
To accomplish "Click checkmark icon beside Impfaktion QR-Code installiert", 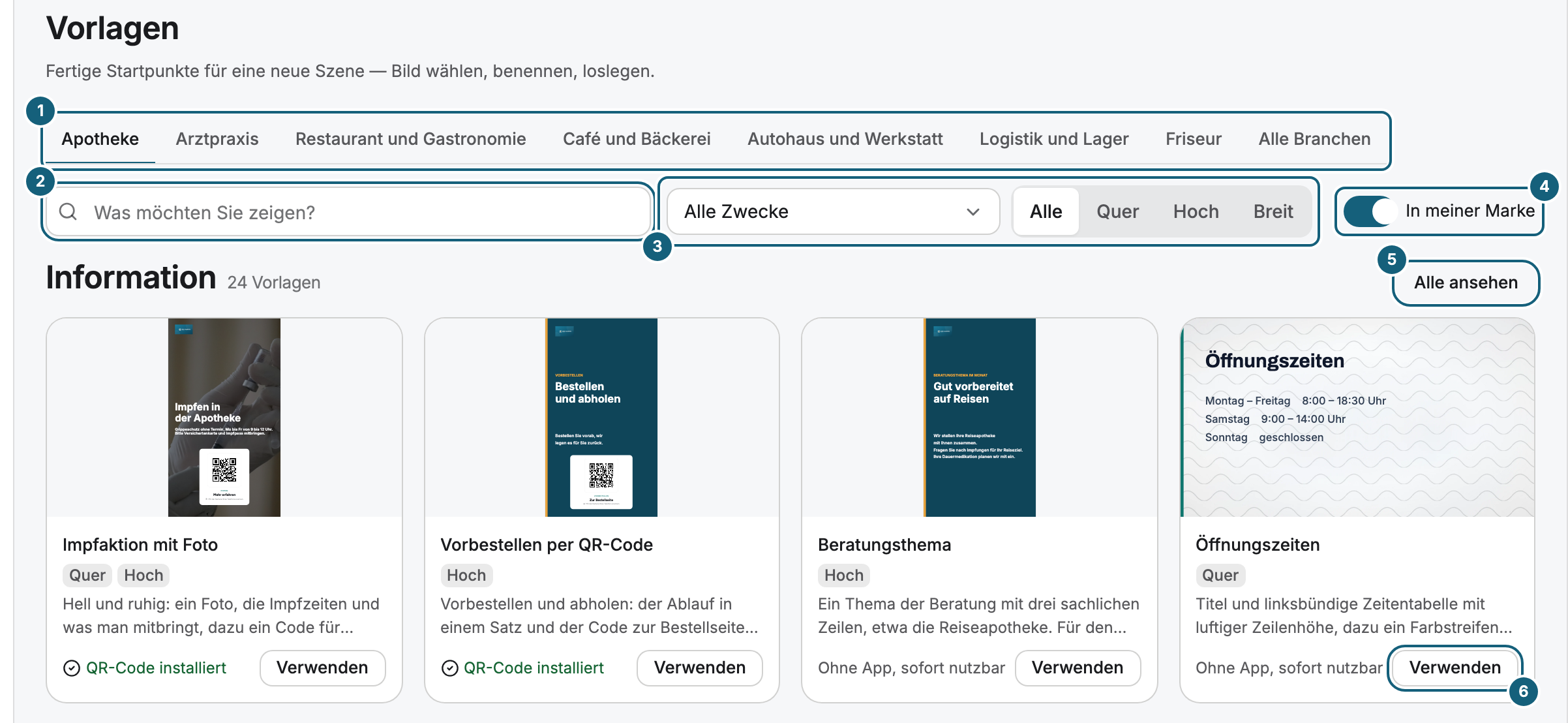I will coord(72,668).
